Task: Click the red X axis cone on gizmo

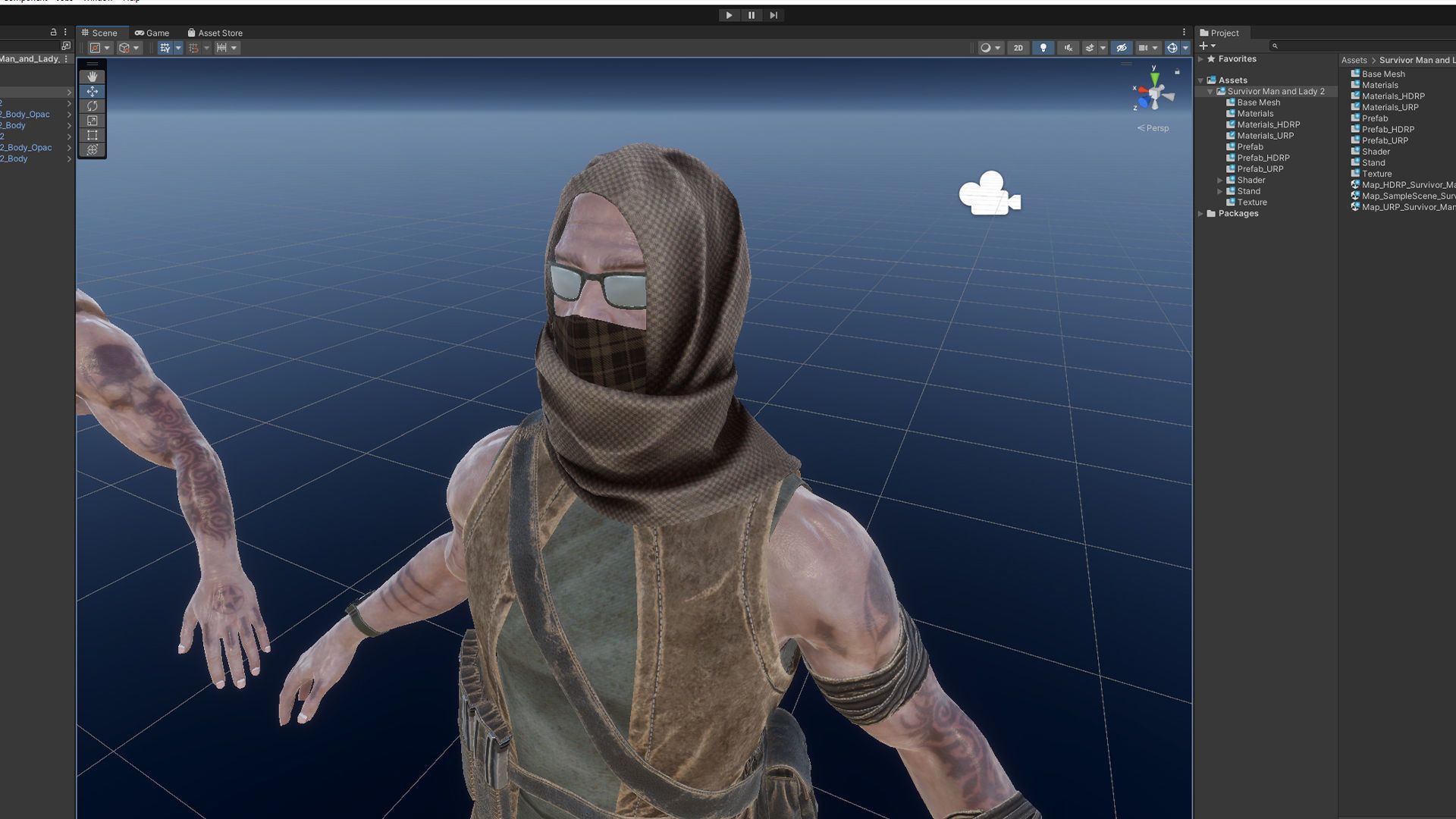Action: coord(1143,91)
